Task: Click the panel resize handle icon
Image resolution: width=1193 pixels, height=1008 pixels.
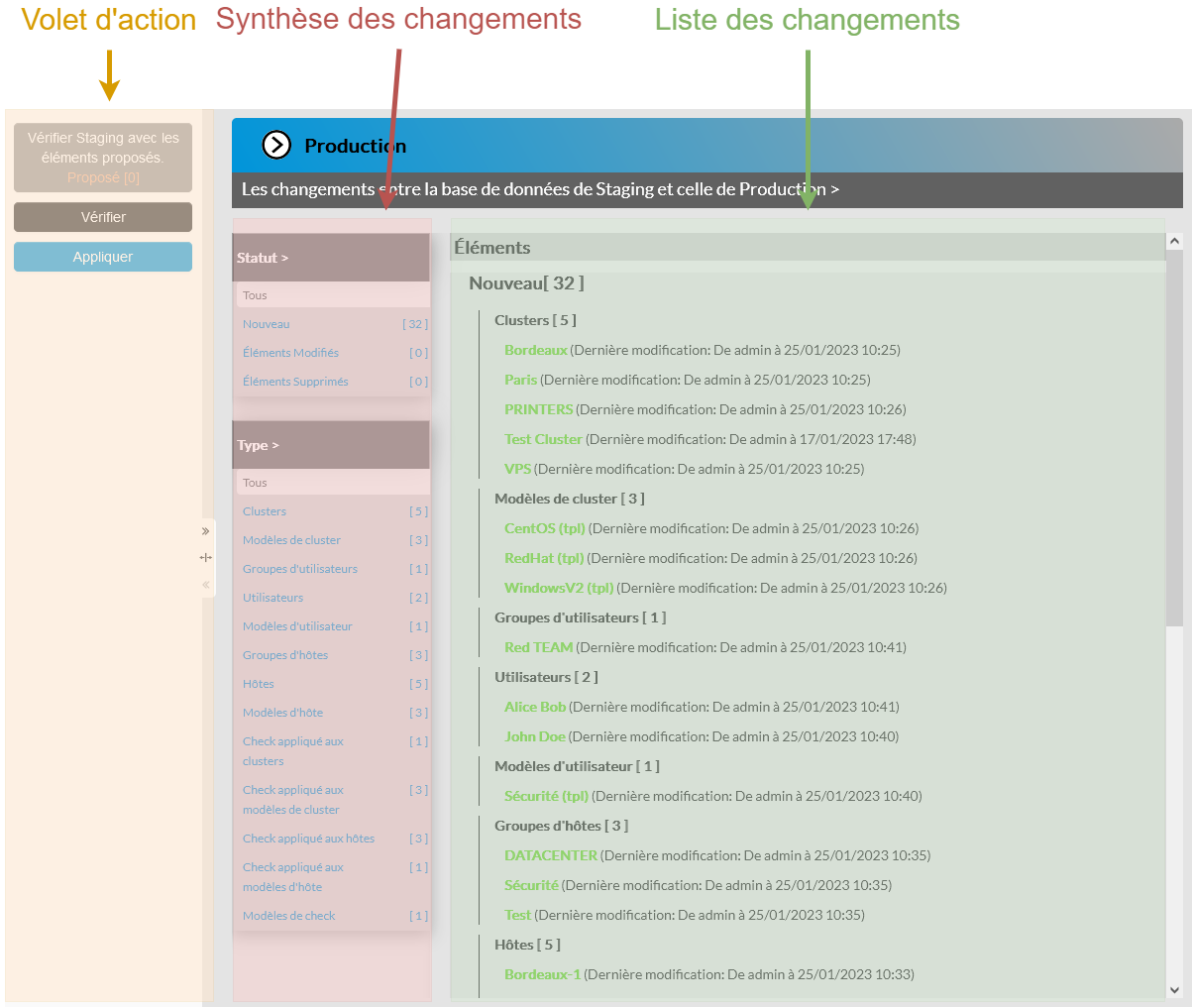Action: pos(206,558)
